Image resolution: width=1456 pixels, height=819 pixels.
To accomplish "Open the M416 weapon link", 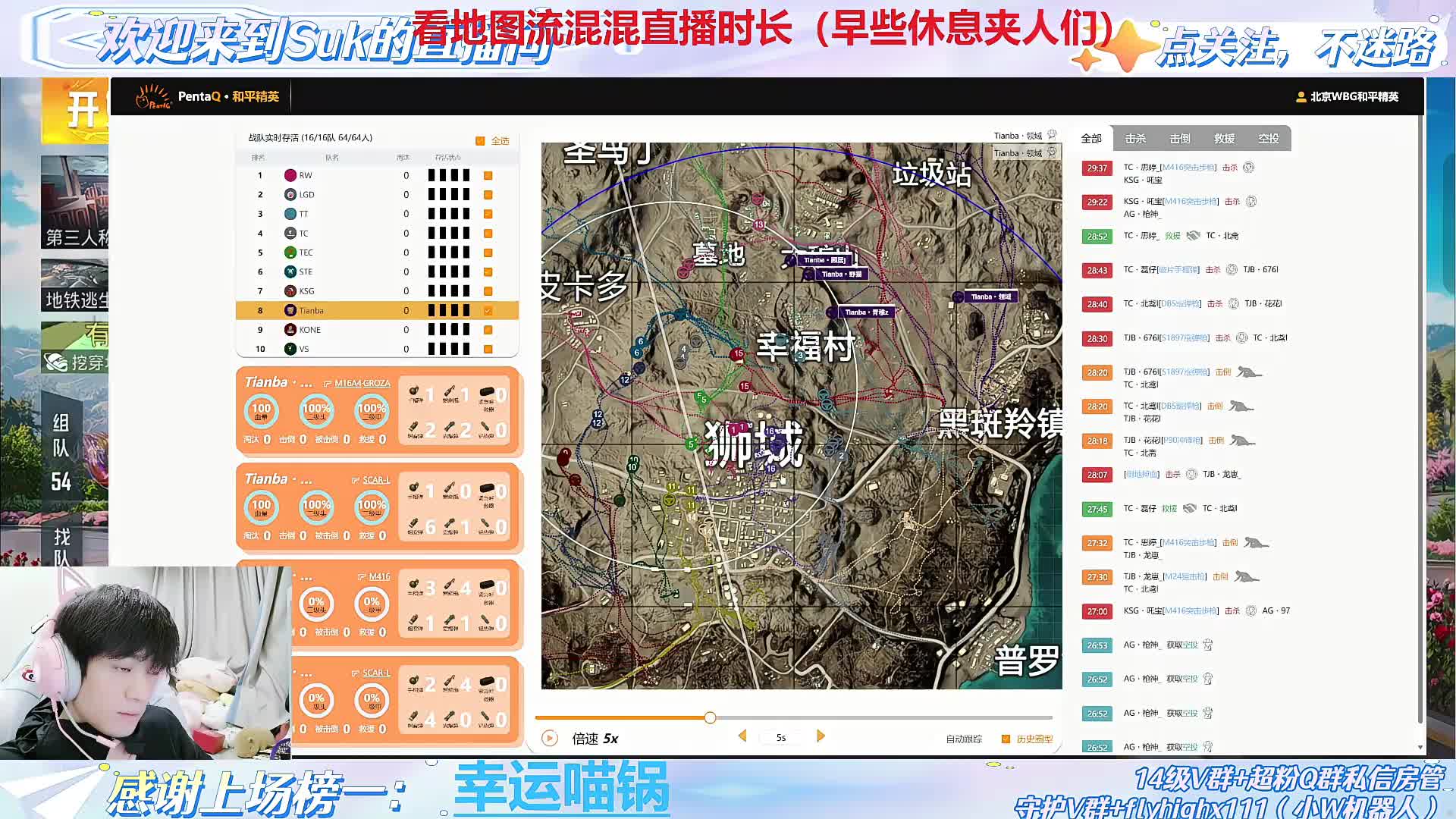I will tap(379, 576).
